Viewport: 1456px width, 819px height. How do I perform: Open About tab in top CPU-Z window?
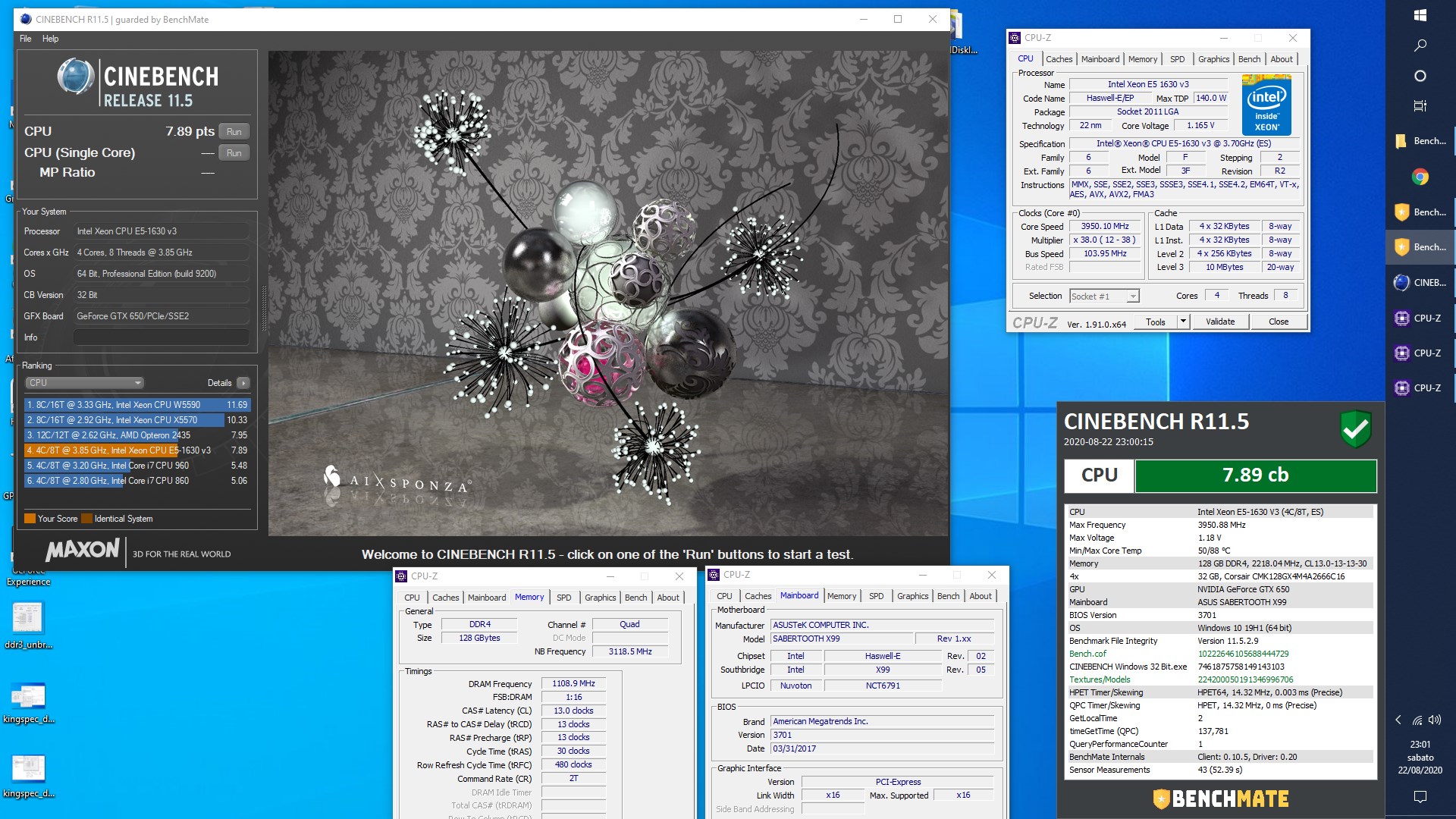coord(1282,59)
